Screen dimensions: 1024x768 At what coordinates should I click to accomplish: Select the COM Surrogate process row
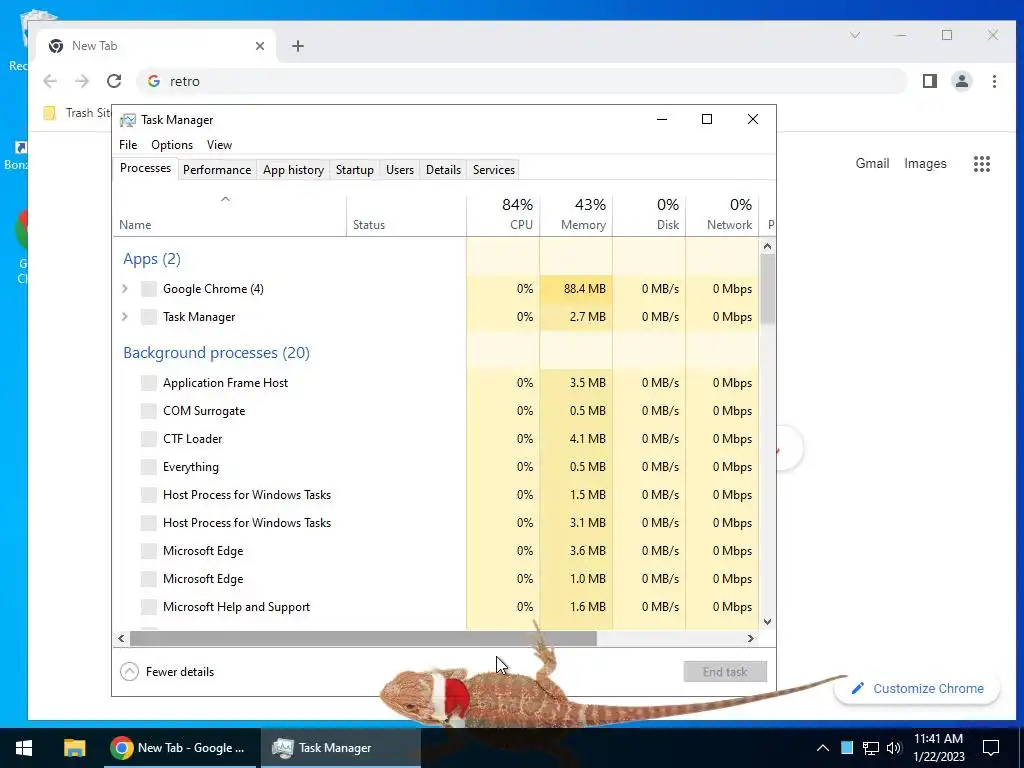coord(436,411)
